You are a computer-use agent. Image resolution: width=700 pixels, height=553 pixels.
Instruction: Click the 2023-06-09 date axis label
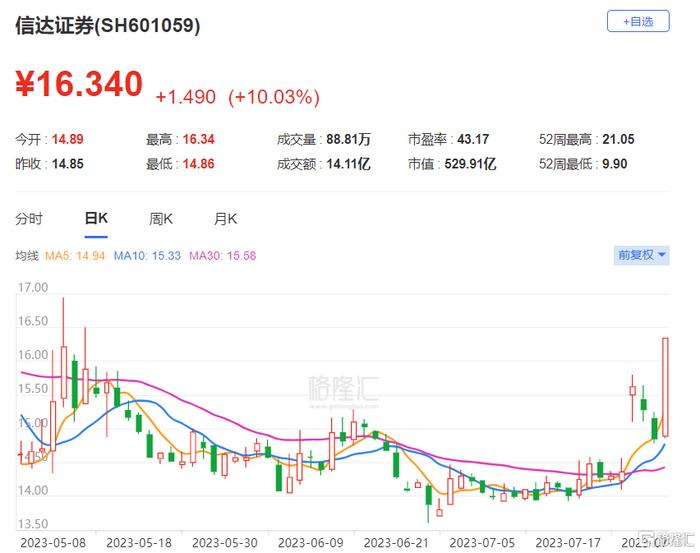point(311,543)
